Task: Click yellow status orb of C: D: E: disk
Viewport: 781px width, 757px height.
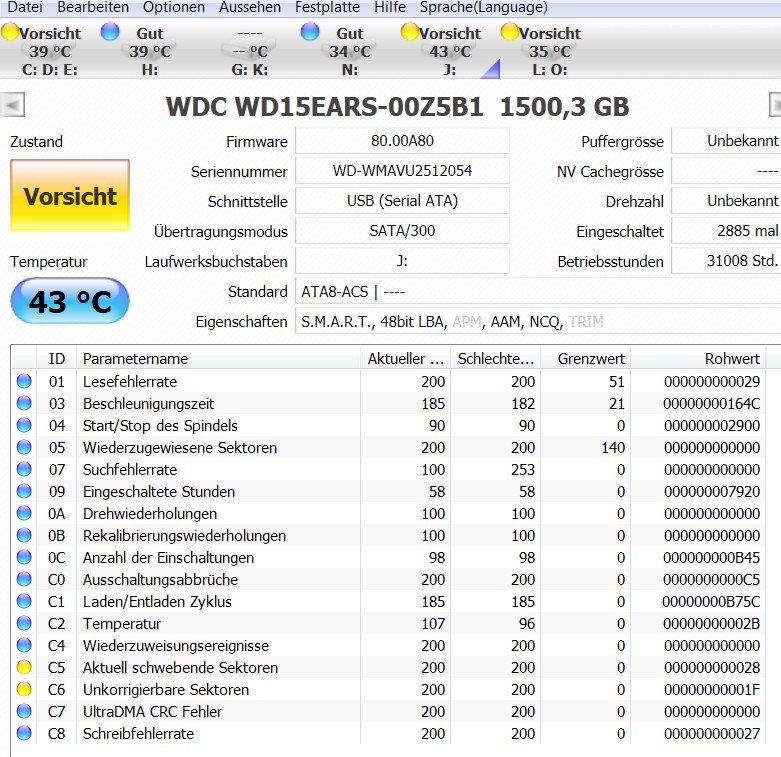Action: [10, 31]
